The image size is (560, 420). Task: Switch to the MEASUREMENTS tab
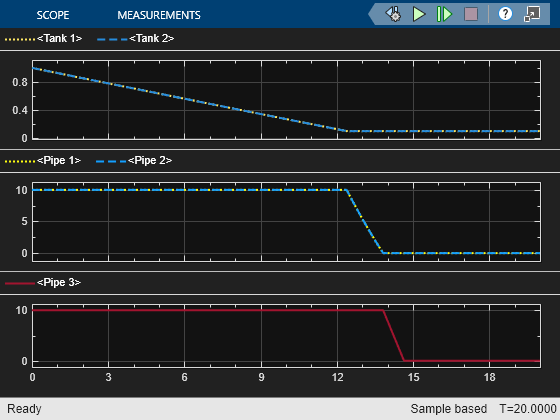pyautogui.click(x=159, y=15)
